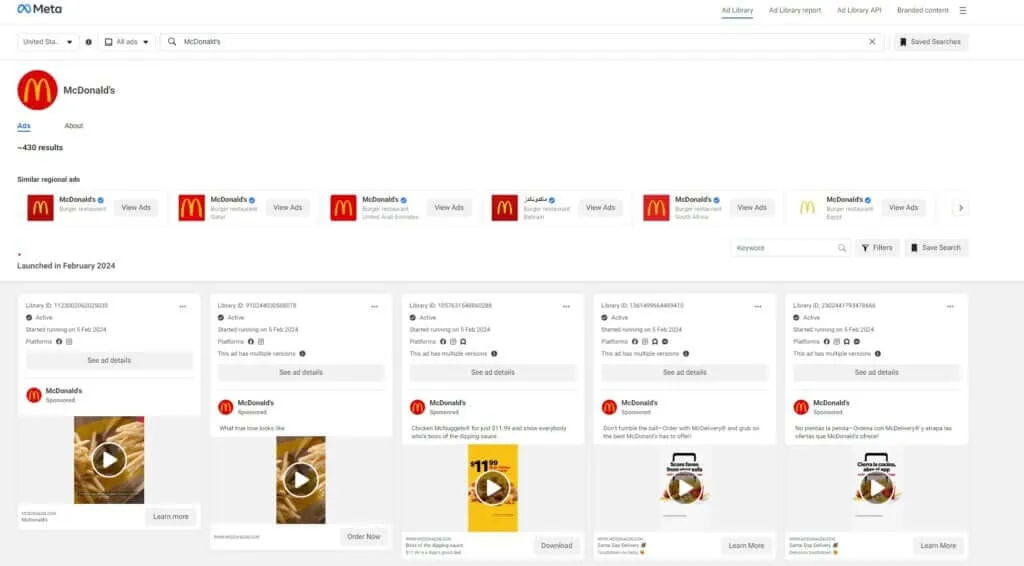Click the Save Search button
Viewport: 1024px width, 566px height.
936,248
